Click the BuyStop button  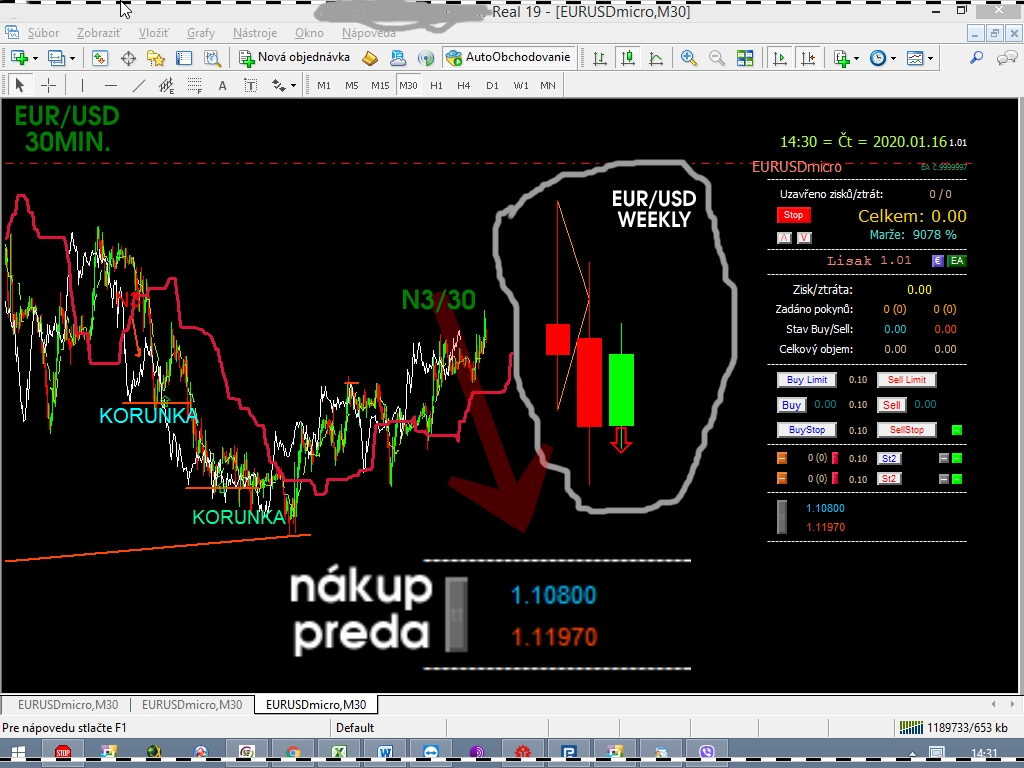tap(807, 430)
